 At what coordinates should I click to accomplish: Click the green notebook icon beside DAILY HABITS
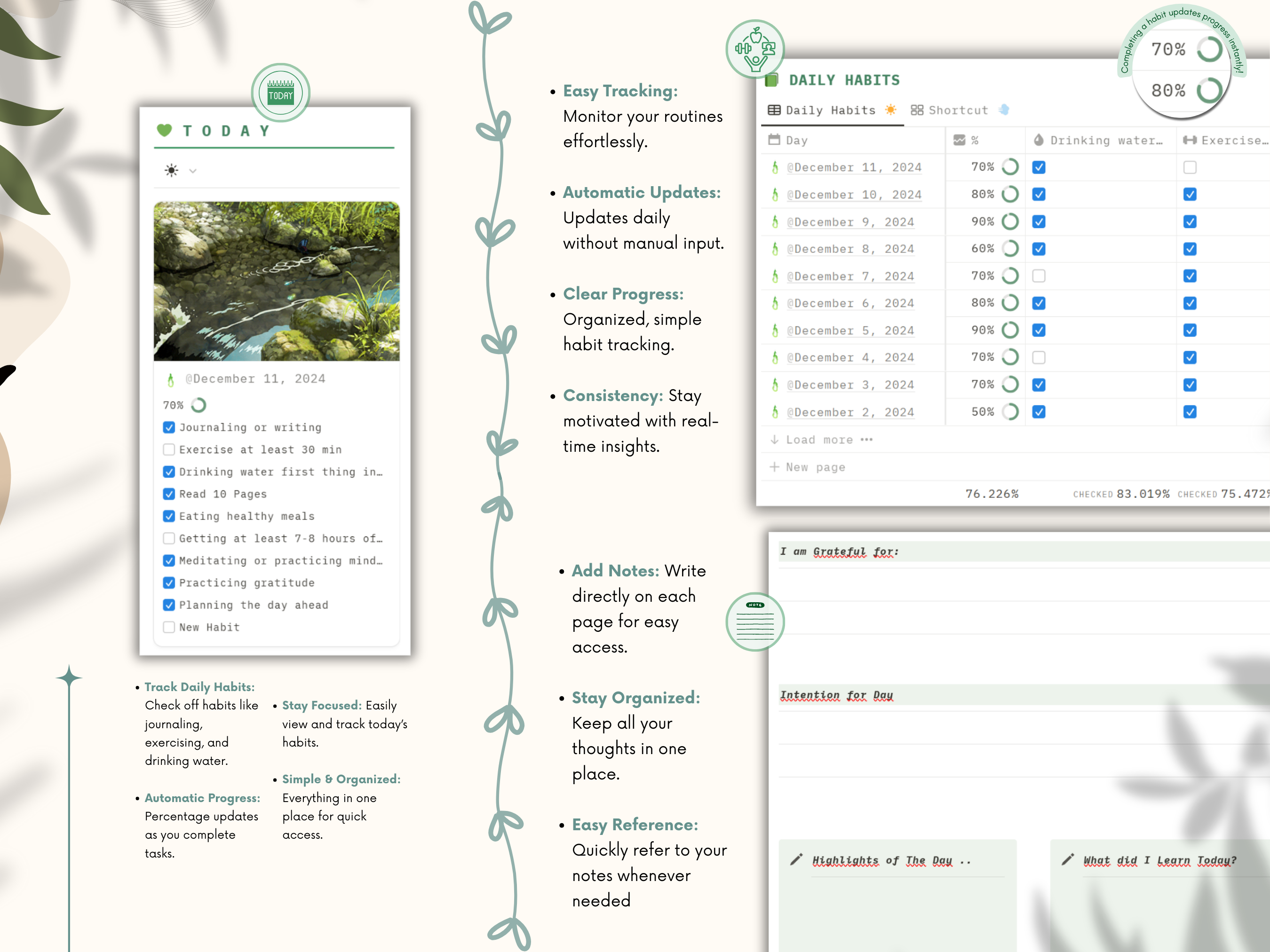coord(772,80)
